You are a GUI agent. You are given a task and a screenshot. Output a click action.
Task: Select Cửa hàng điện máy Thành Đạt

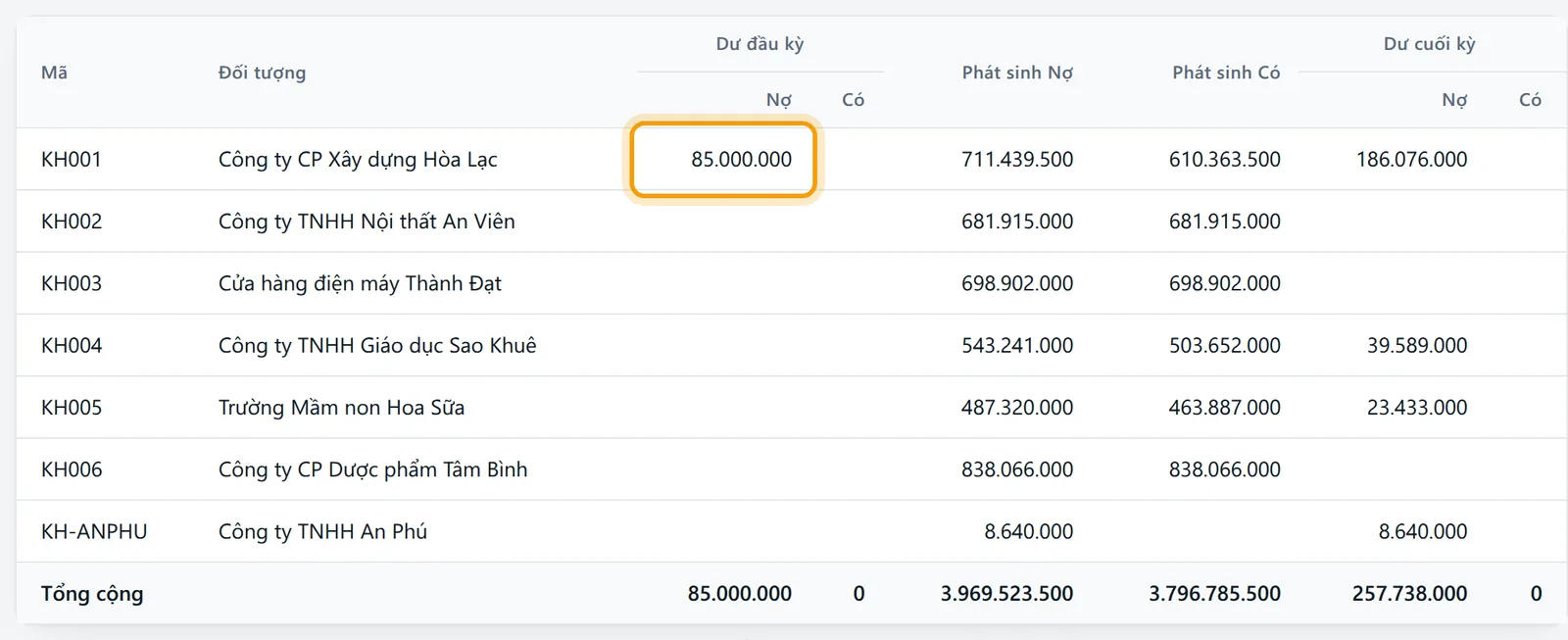(360, 283)
